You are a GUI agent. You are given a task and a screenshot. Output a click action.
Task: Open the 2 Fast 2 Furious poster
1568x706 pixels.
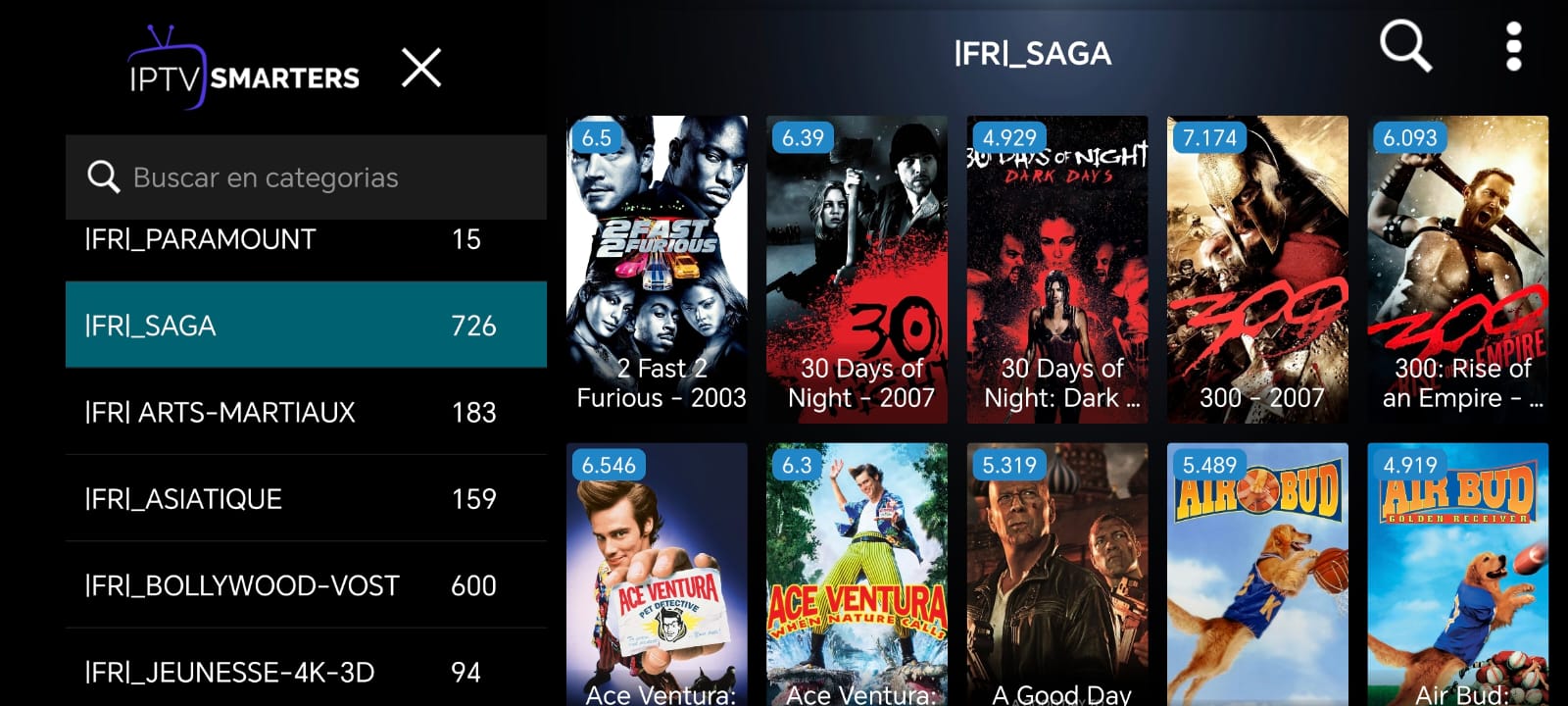(657, 270)
